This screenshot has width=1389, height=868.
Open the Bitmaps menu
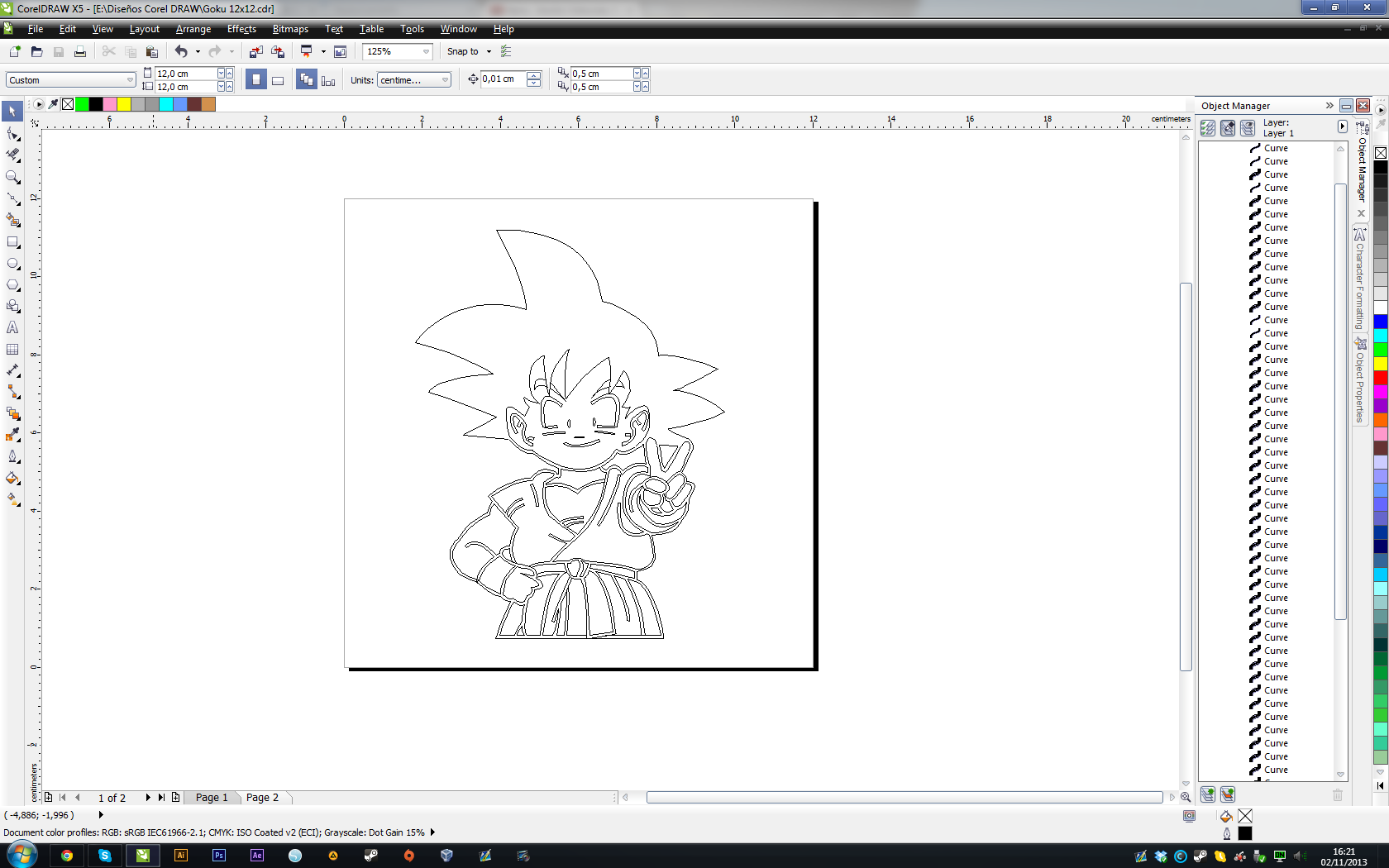tap(290, 29)
